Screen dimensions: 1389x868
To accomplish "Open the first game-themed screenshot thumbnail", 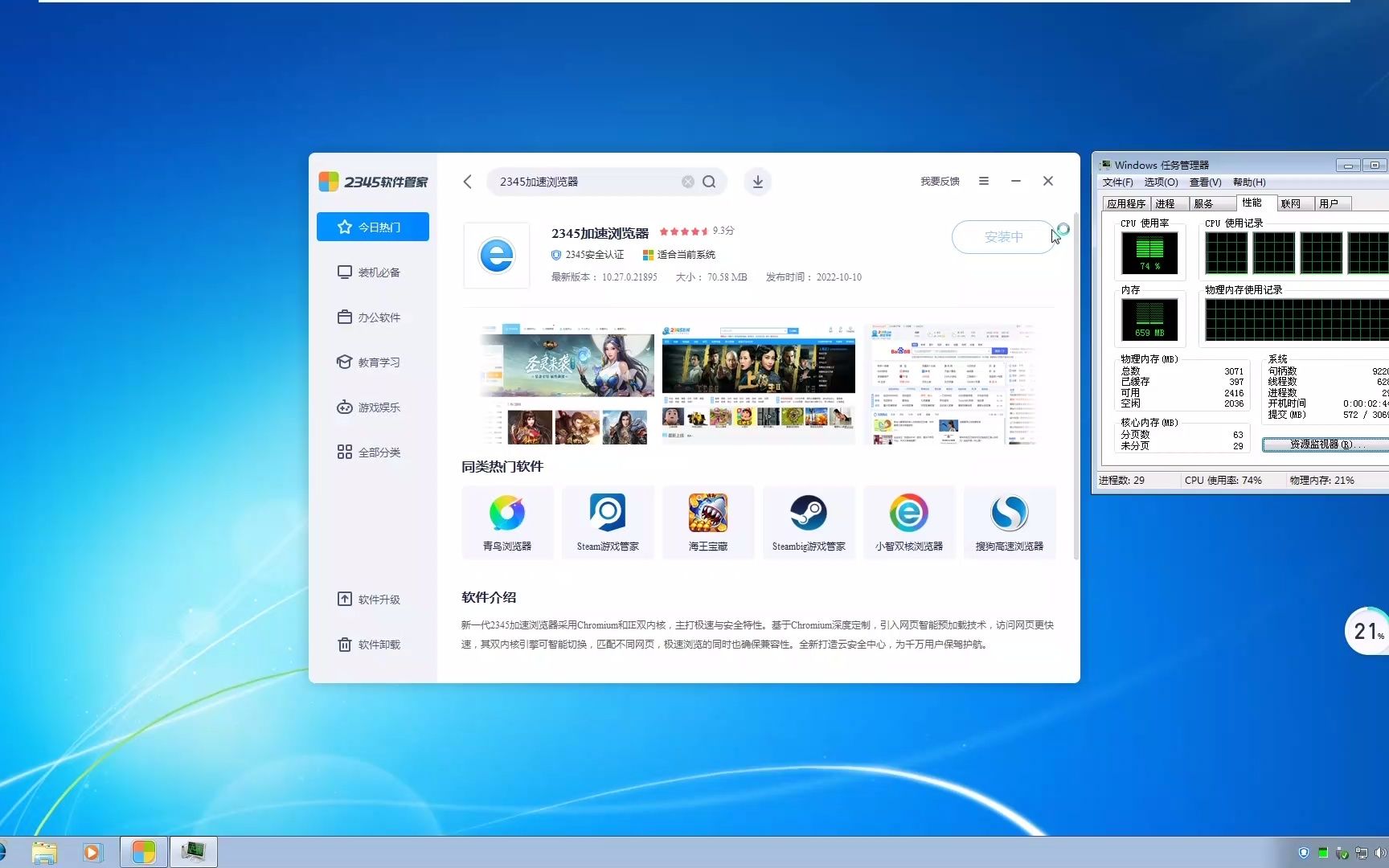I will [566, 385].
